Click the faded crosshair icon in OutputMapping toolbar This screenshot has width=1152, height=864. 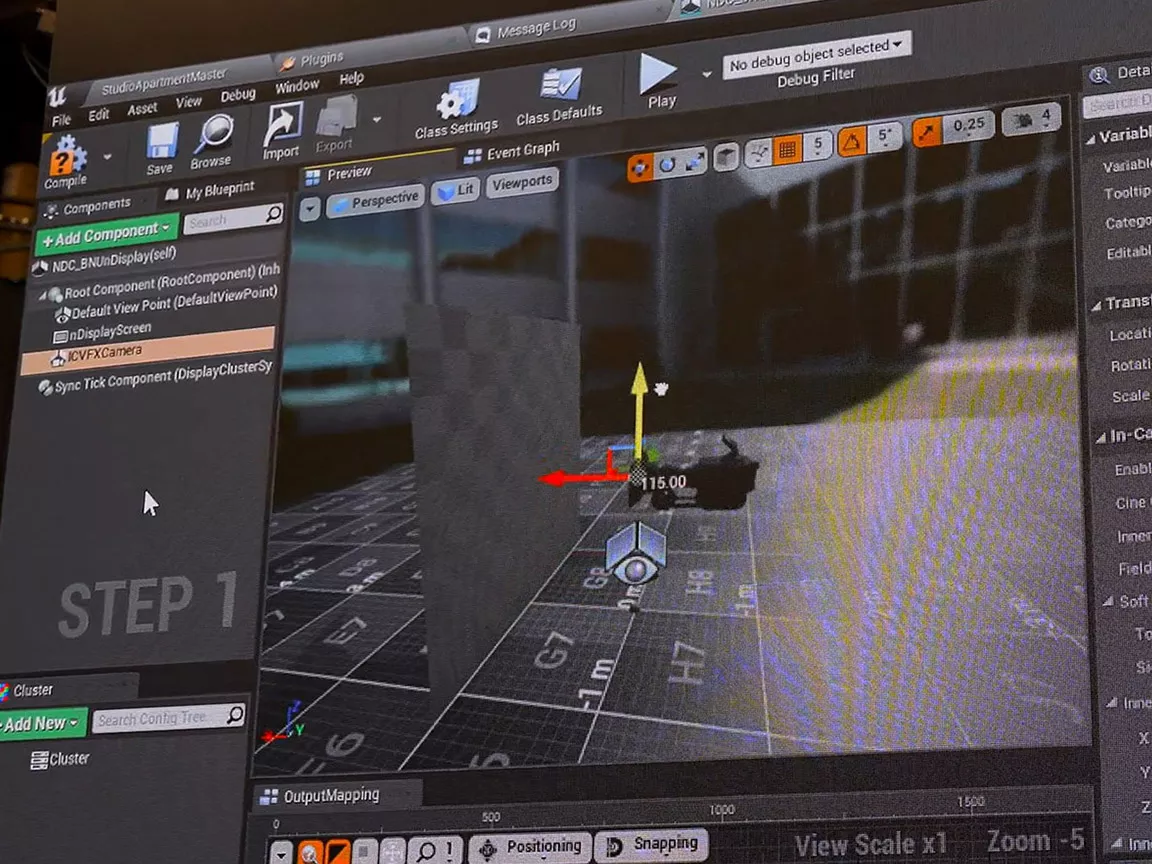(393, 851)
